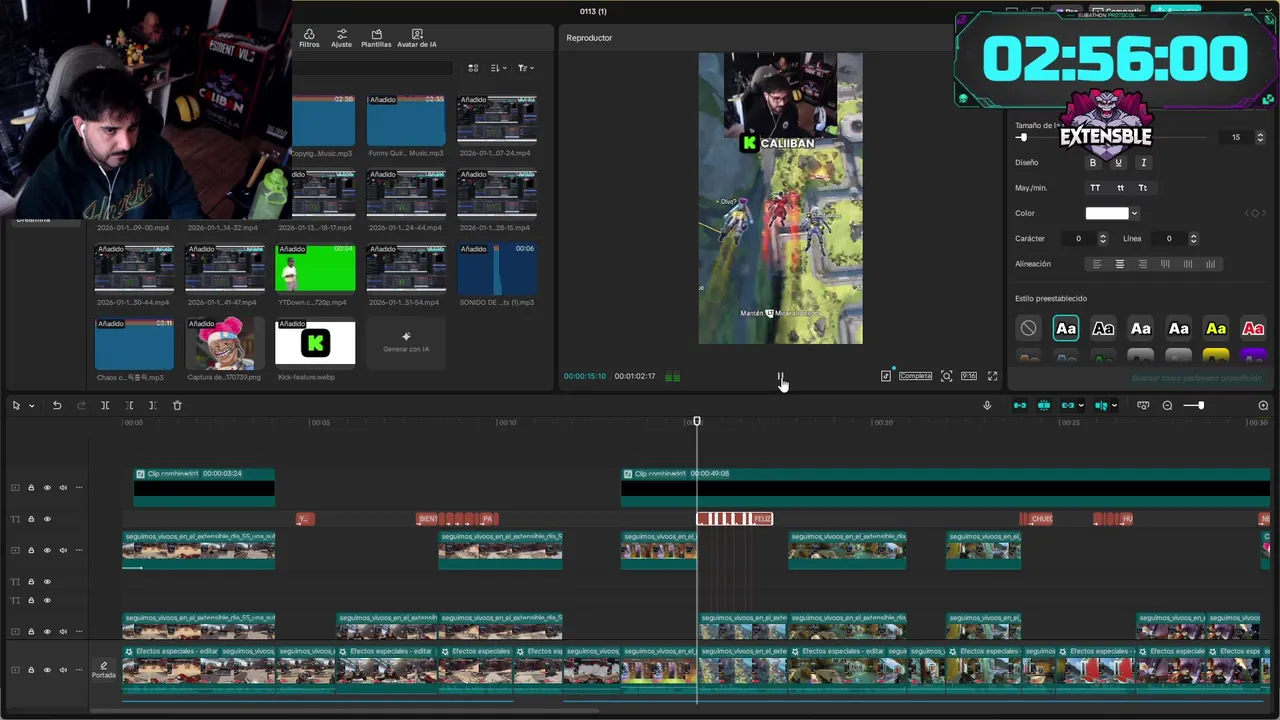
Task: Open more options for top track
Action: tap(79, 488)
